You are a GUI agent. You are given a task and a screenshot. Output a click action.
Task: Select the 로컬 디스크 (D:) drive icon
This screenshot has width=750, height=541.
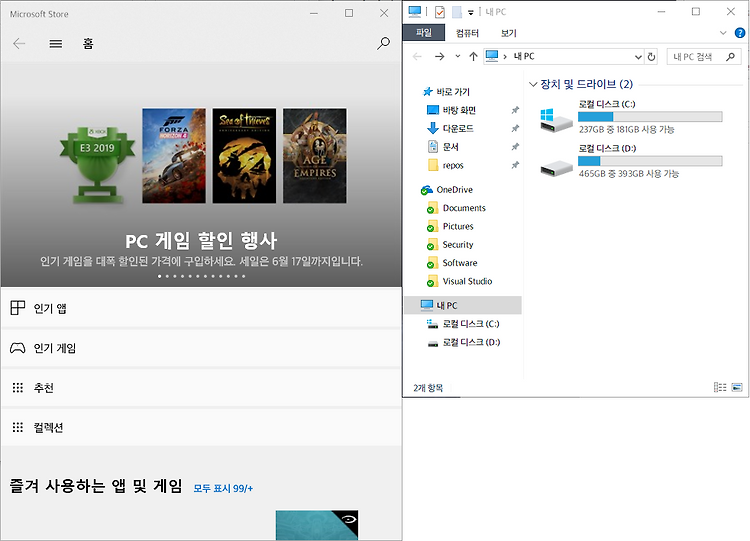(556, 167)
